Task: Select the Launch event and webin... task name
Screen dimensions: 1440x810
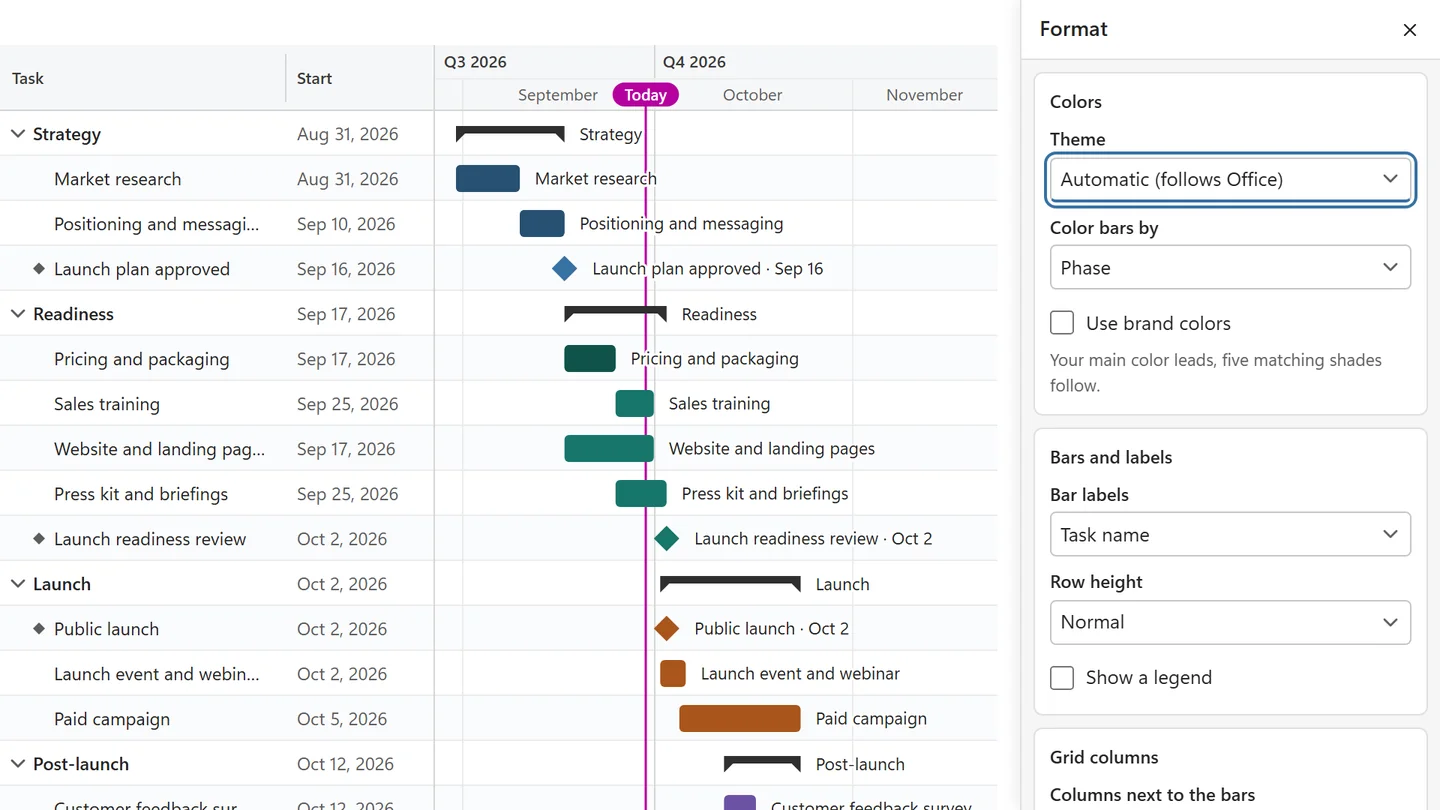Action: click(x=157, y=674)
